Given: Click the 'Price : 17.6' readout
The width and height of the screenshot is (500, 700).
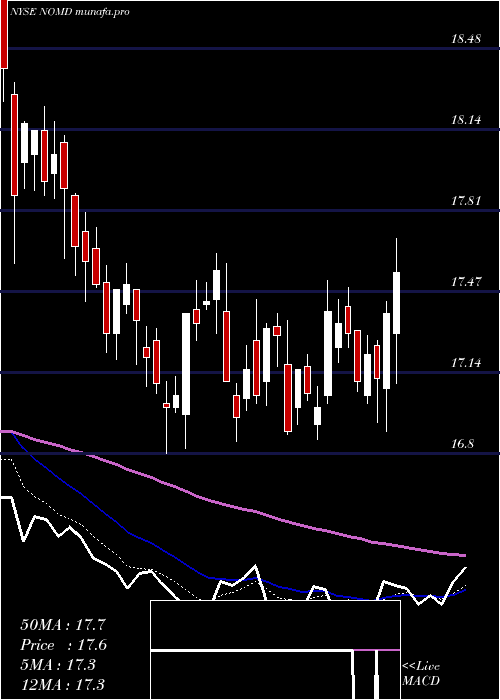Looking at the screenshot, I should click(64, 645).
